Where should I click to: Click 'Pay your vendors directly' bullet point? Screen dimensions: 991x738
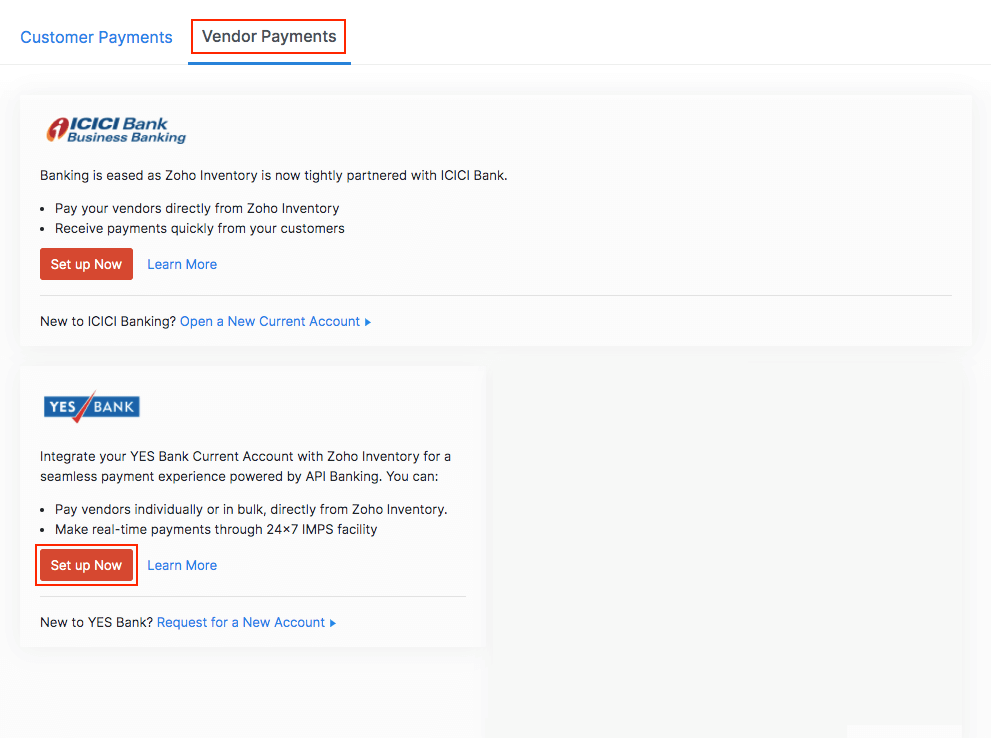tap(197, 209)
